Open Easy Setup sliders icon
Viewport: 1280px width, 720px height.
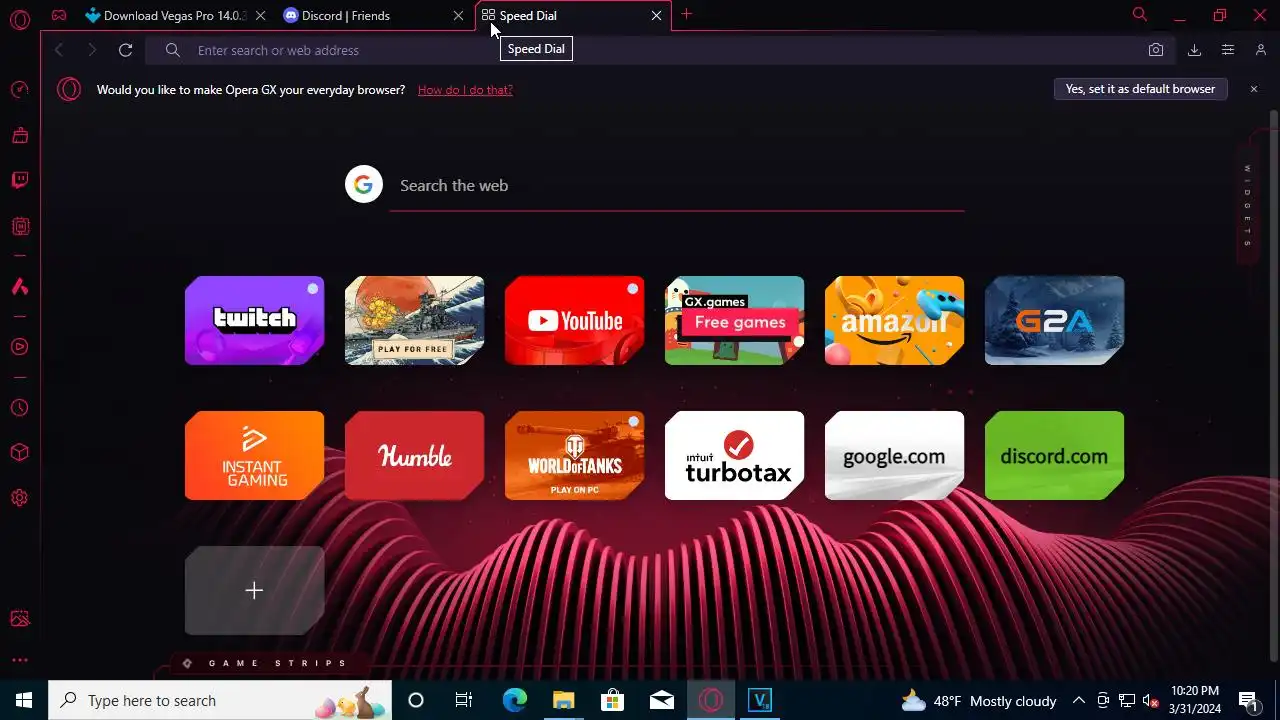tap(1228, 50)
